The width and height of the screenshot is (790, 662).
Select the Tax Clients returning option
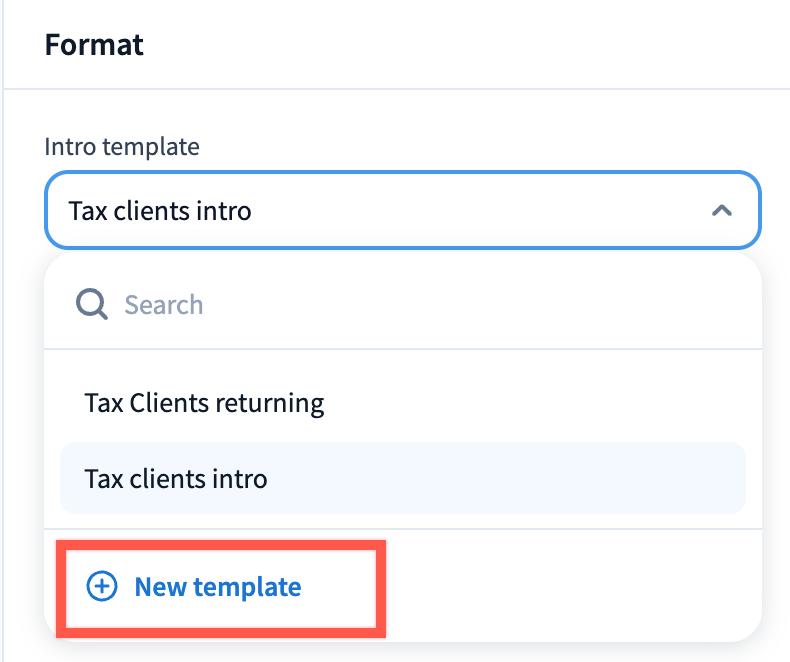pos(204,403)
